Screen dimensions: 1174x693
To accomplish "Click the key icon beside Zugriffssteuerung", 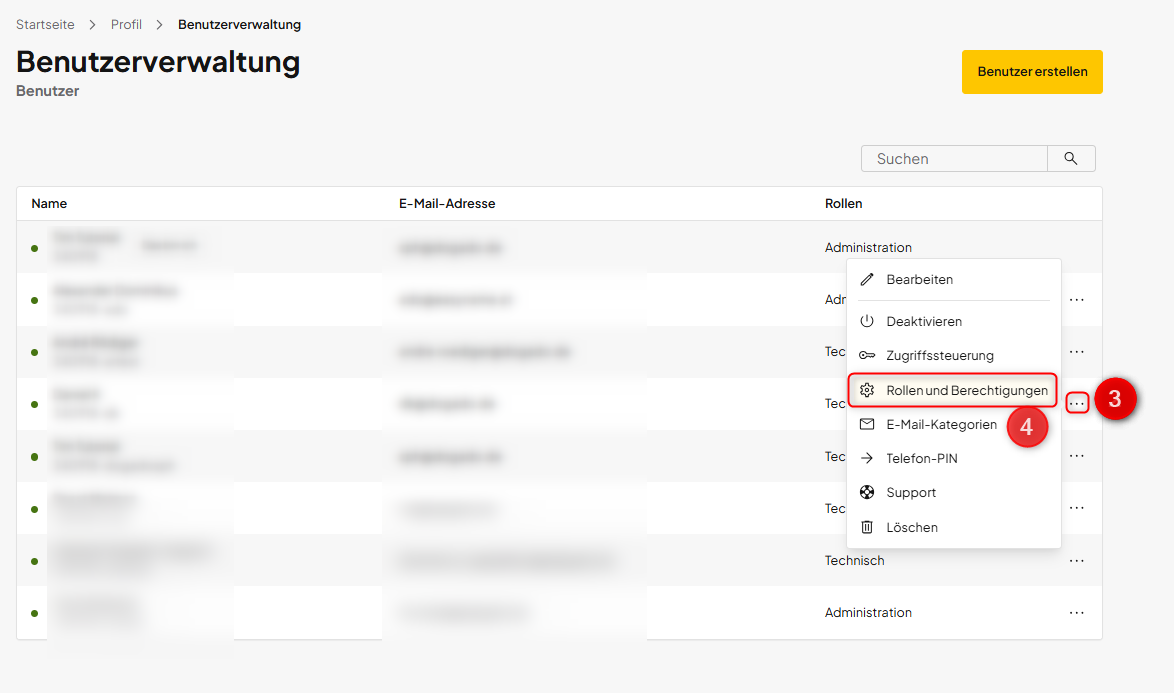I will click(x=867, y=356).
